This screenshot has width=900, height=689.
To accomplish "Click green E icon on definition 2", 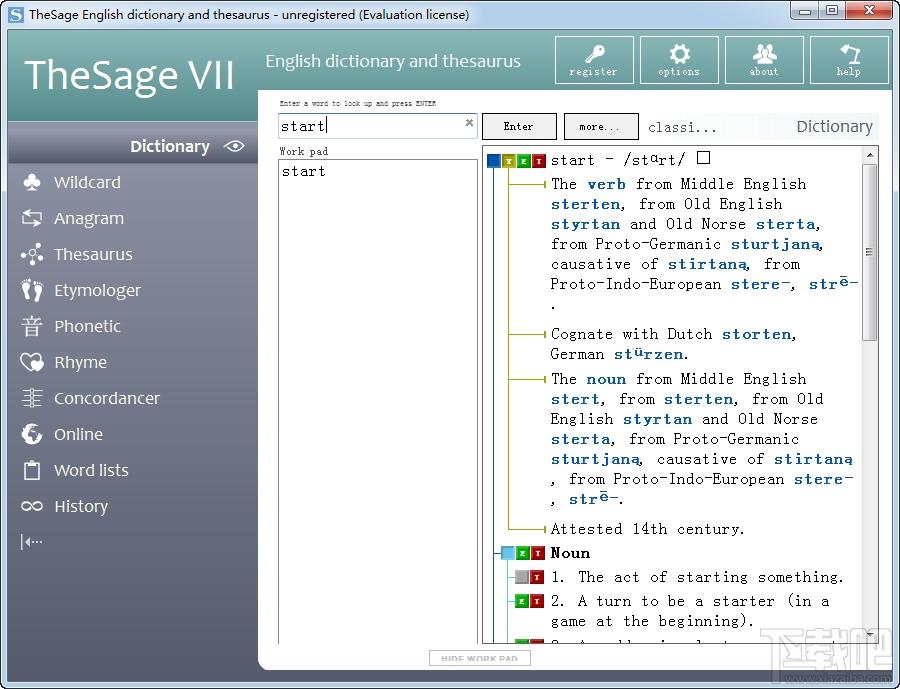I will [522, 601].
